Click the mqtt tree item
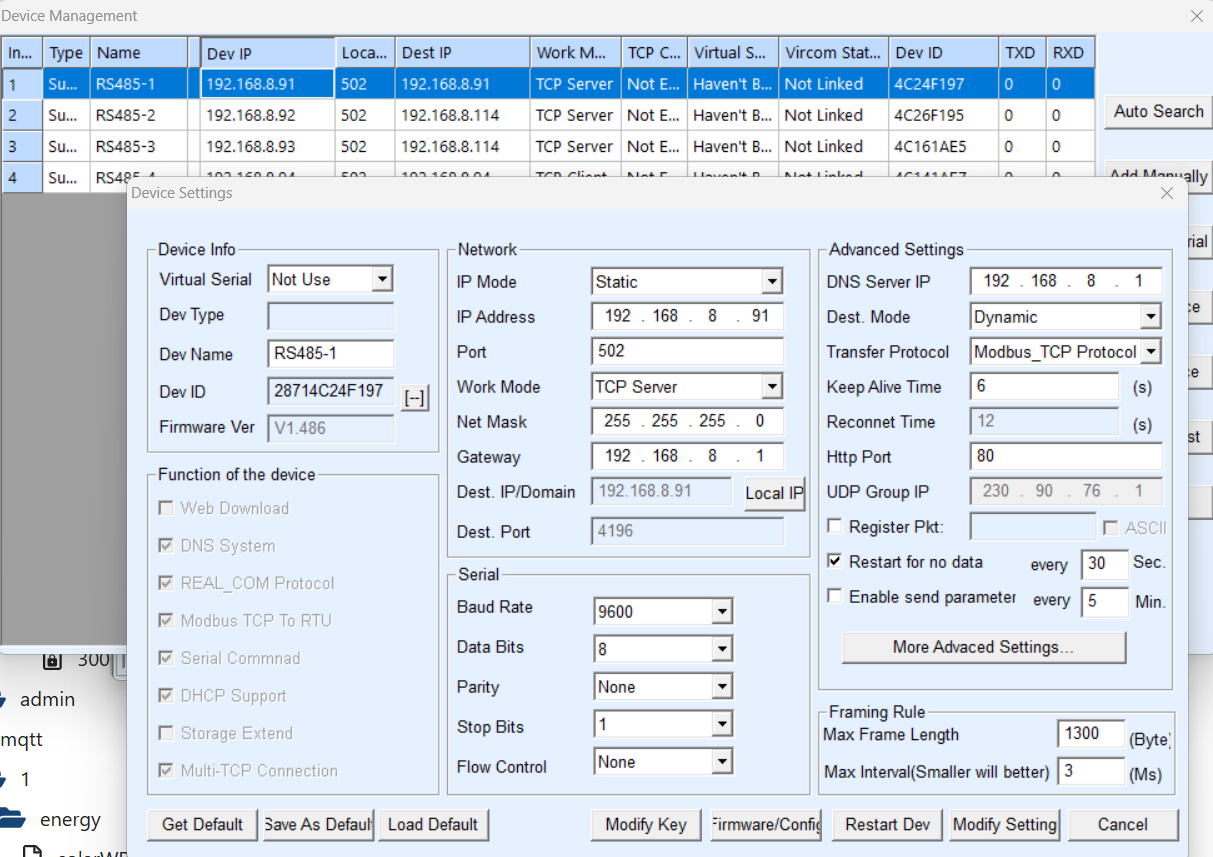 (x=22, y=739)
